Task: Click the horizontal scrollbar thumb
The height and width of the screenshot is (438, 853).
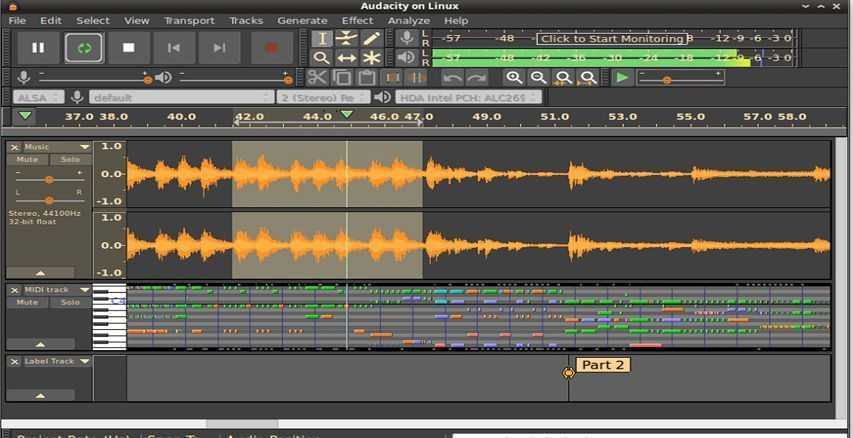Action: (242, 423)
